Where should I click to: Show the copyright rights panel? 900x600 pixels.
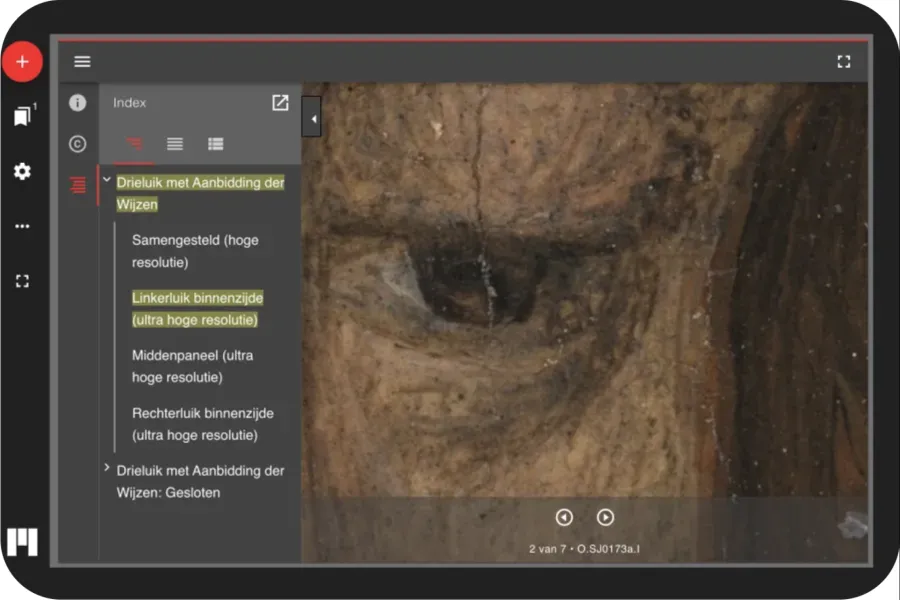[78, 144]
